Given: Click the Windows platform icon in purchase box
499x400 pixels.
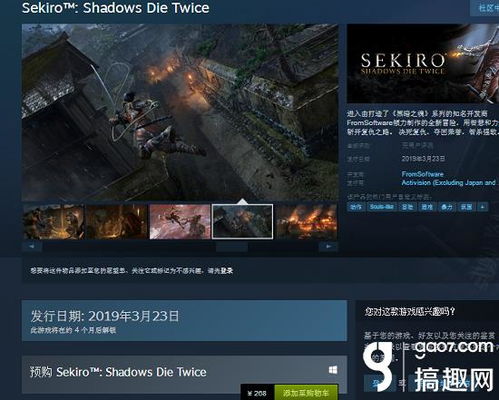Looking at the screenshot, I should (x=333, y=370).
